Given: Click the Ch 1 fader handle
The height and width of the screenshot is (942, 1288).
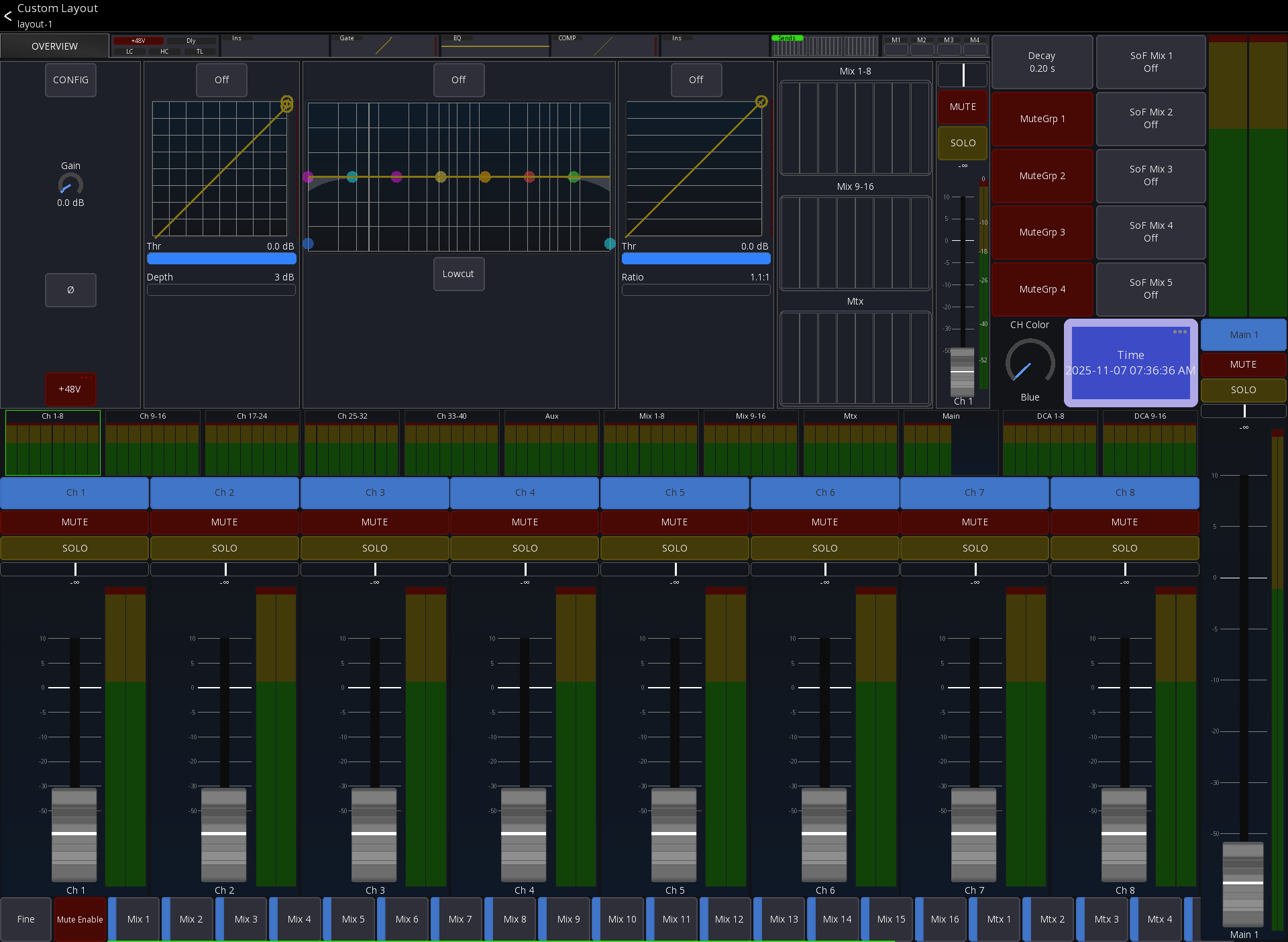Looking at the screenshot, I should coord(74,834).
